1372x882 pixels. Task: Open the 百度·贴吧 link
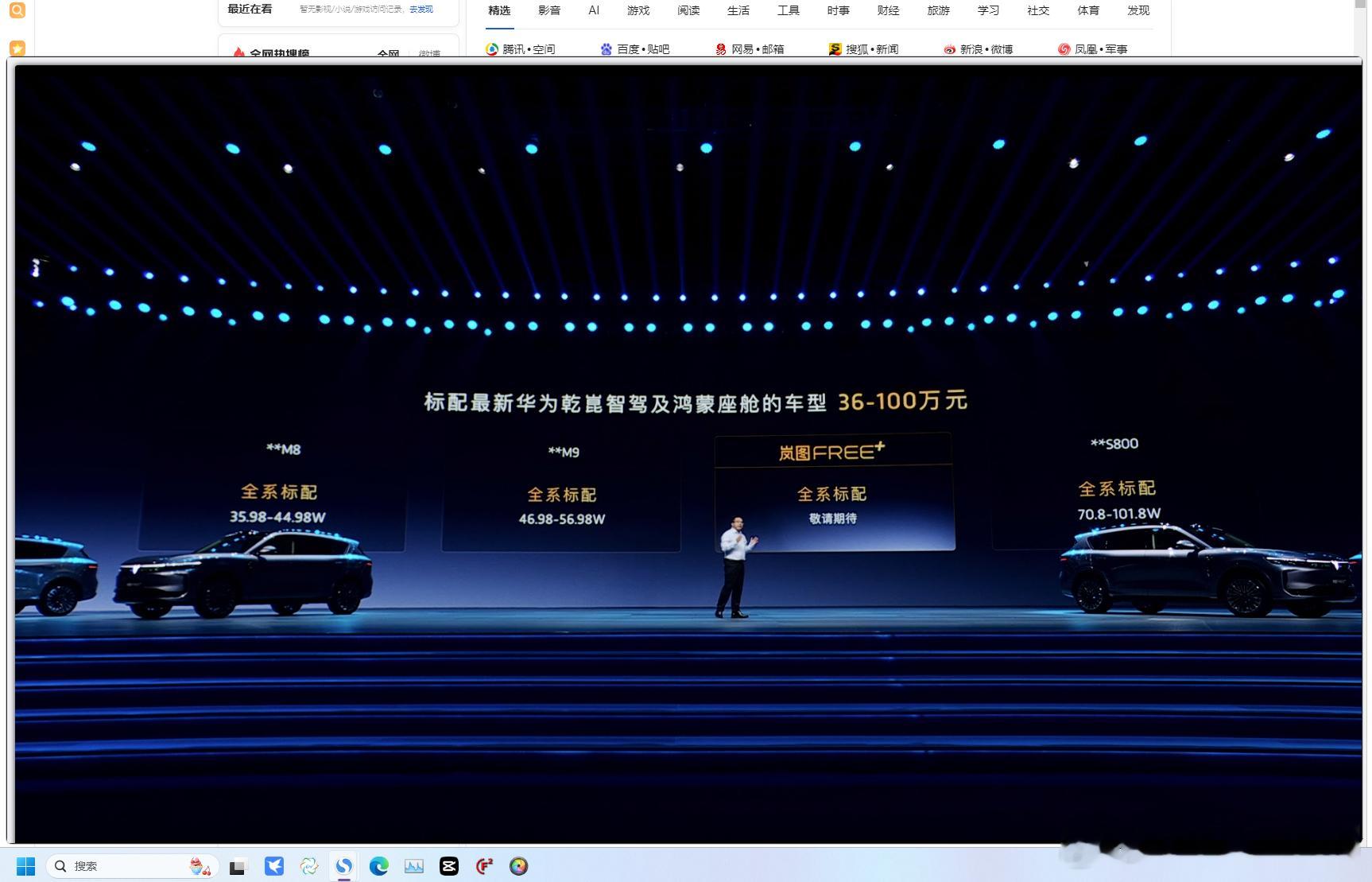click(635, 49)
